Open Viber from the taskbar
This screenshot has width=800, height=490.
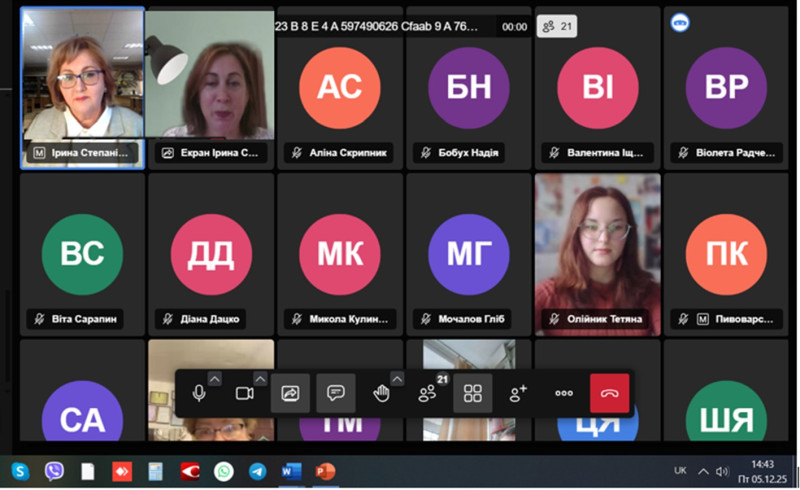pyautogui.click(x=54, y=471)
